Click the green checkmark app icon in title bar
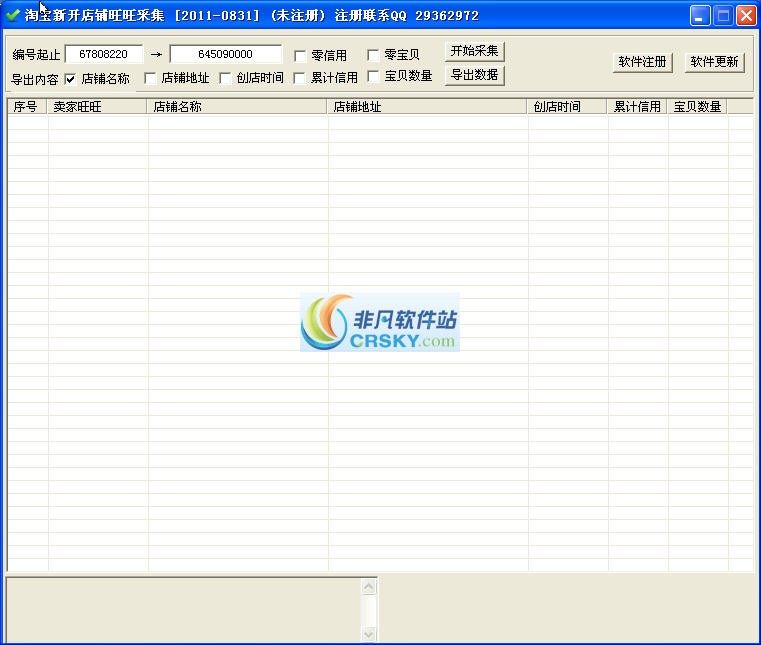 (x=12, y=15)
